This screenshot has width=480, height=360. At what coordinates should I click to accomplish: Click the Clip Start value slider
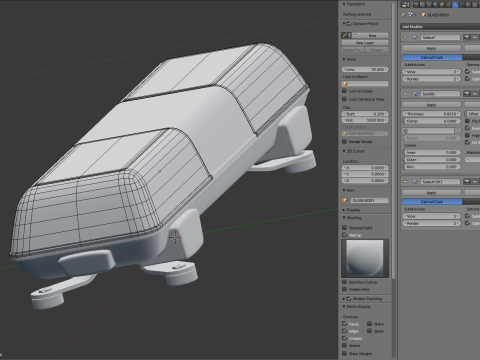365,114
